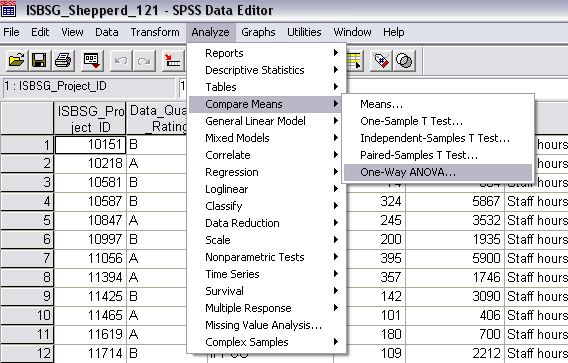Choose Means... from the submenu

coord(438,105)
